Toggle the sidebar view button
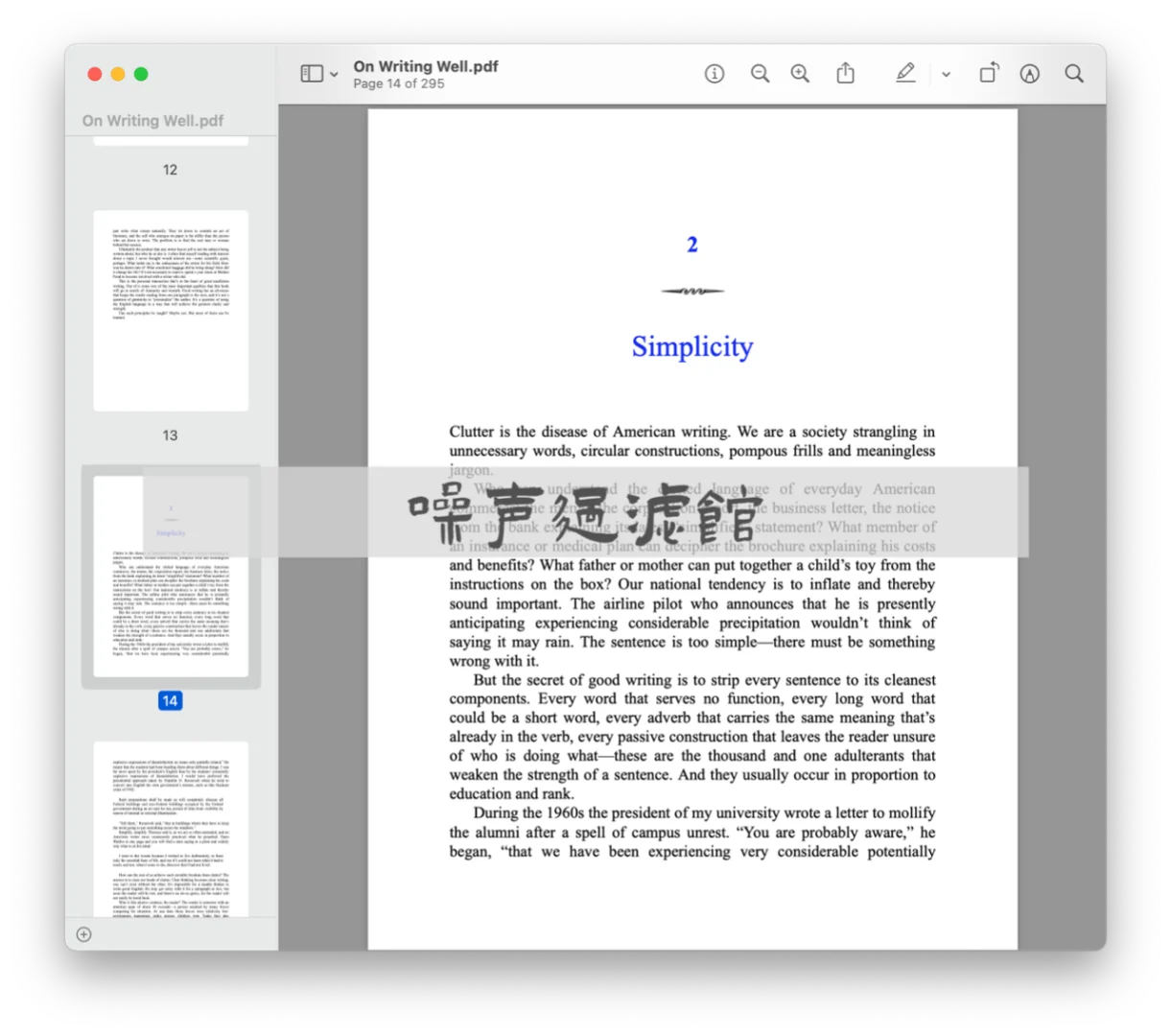The height and width of the screenshot is (1036, 1171). pos(312,74)
